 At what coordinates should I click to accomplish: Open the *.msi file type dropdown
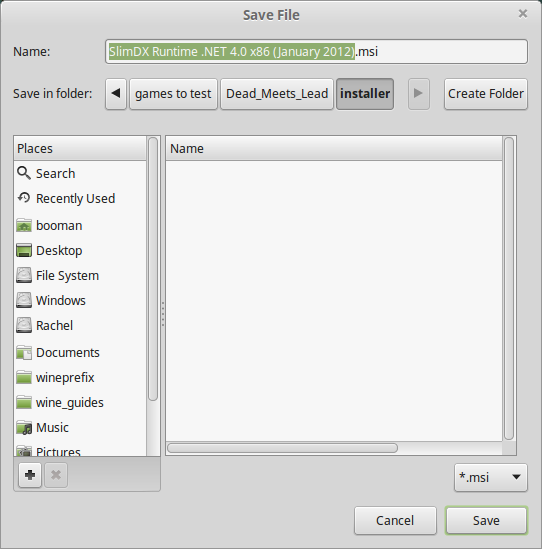[x=491, y=477]
